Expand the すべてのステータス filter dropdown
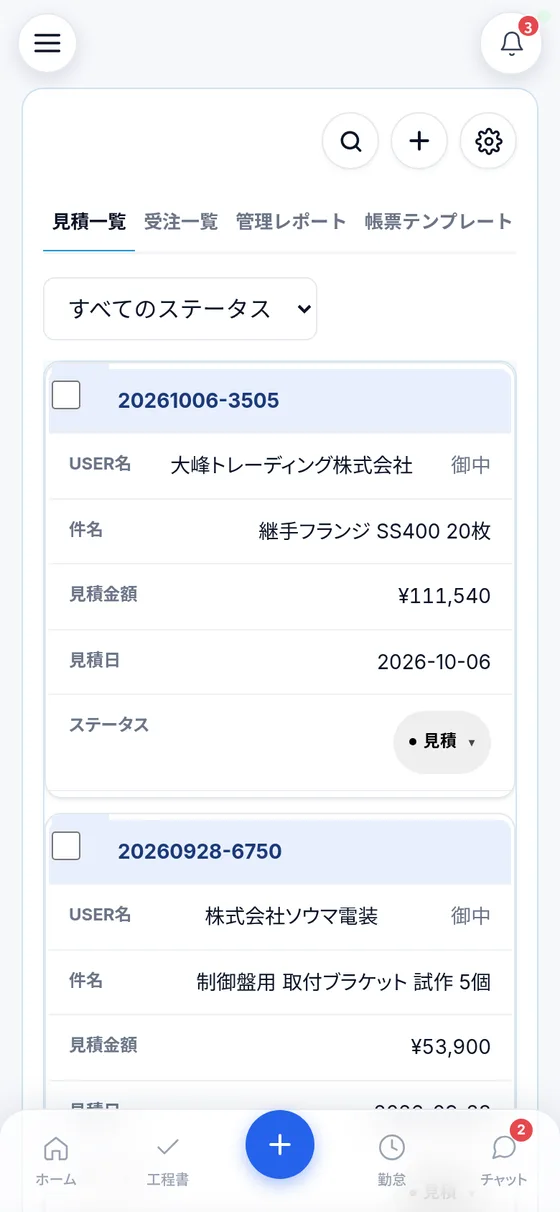 point(180,309)
